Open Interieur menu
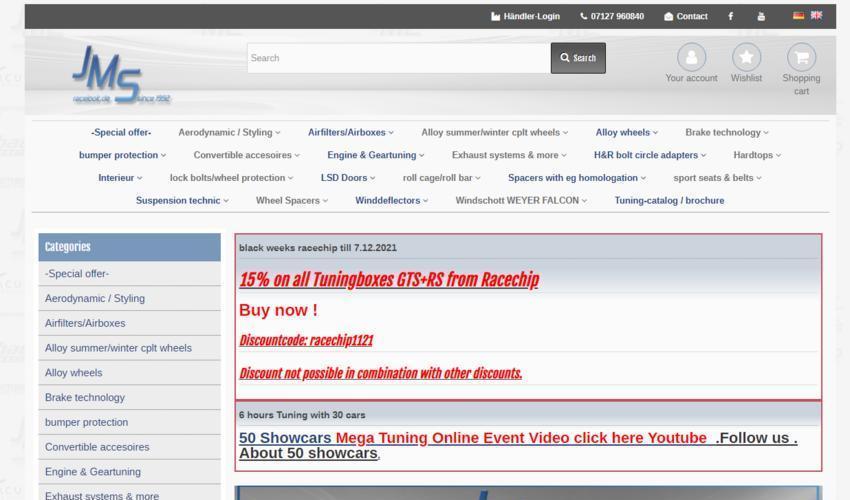Viewport: 850px width, 500px height. coord(120,178)
